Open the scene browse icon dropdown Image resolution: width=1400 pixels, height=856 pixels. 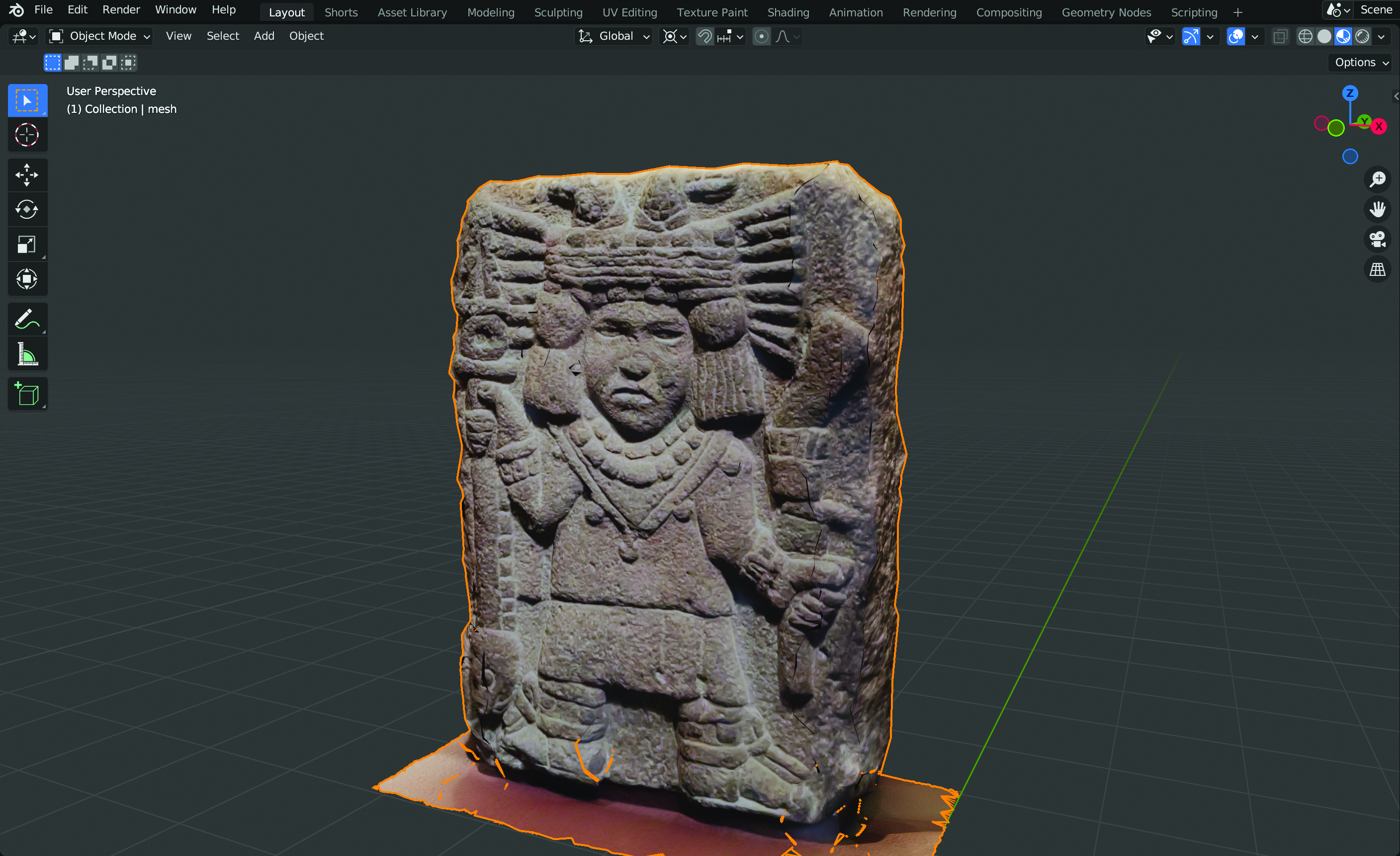(1337, 9)
